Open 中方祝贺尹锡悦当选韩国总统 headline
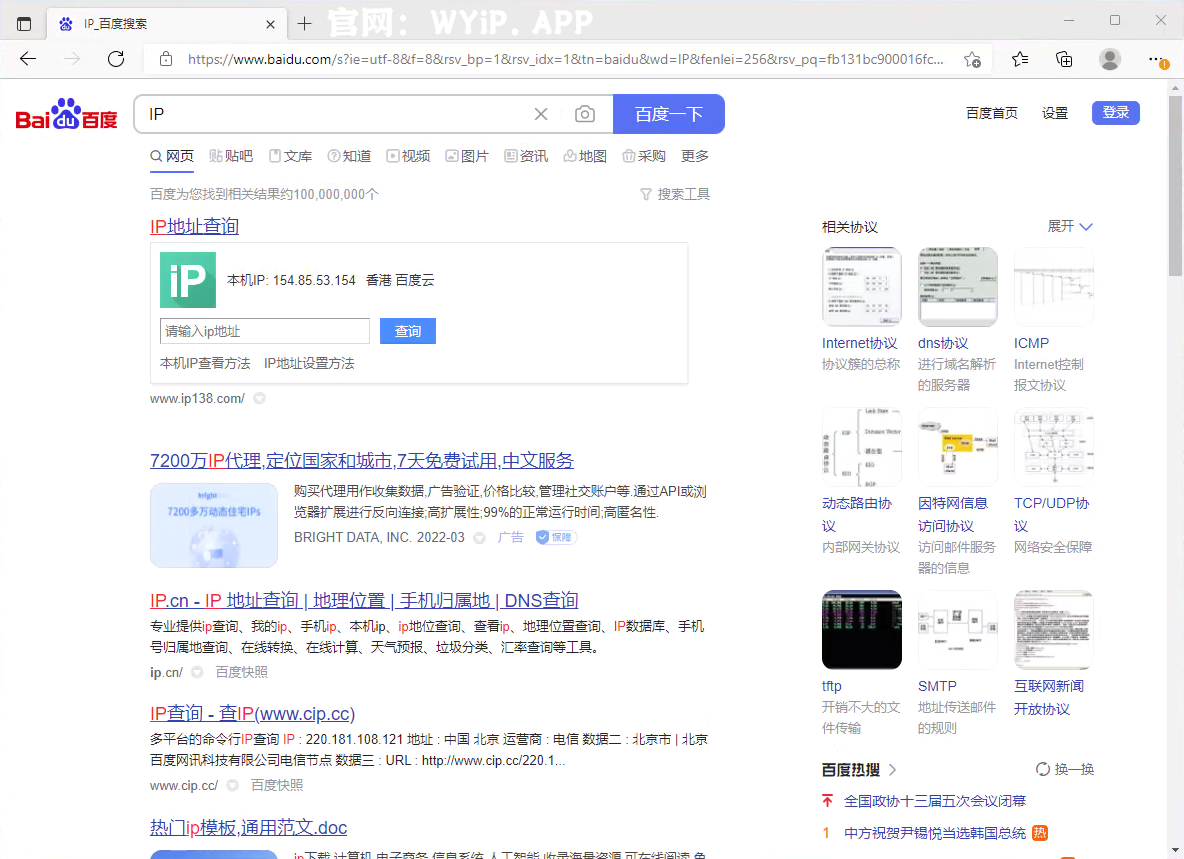Screen dimensions: 1184x859 tap(935, 833)
